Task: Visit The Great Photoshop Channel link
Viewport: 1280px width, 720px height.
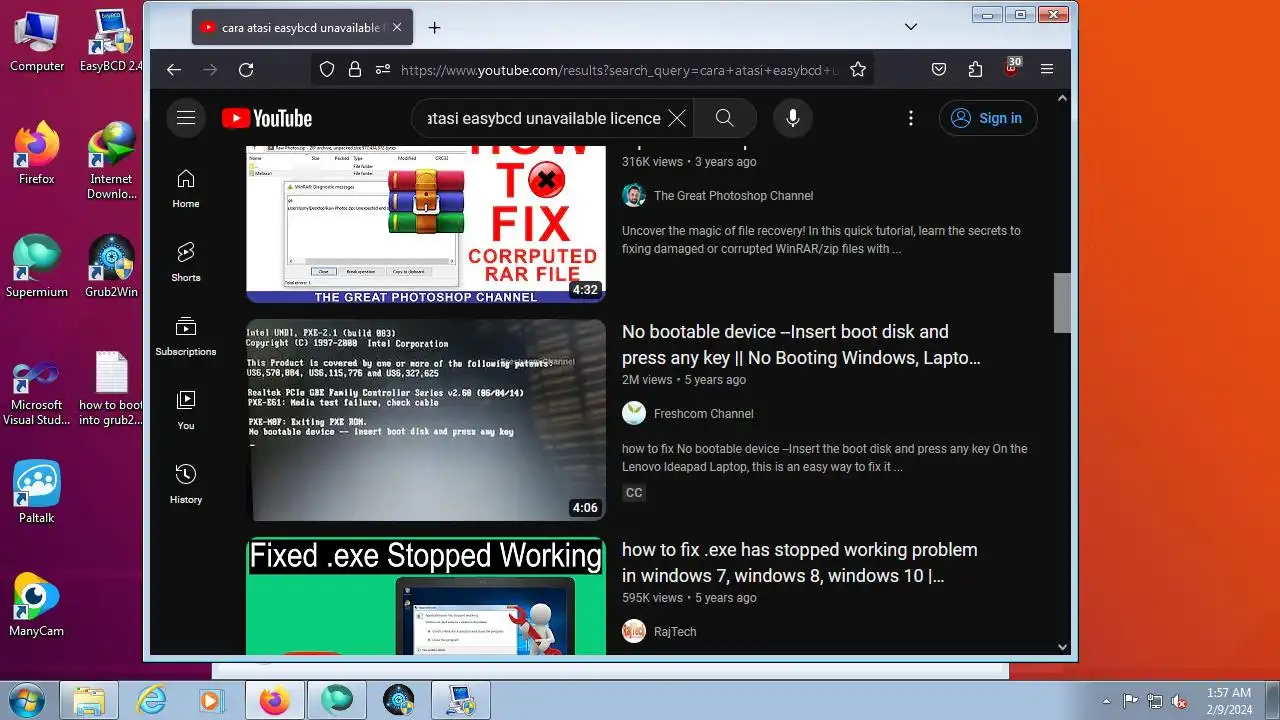Action: click(733, 196)
